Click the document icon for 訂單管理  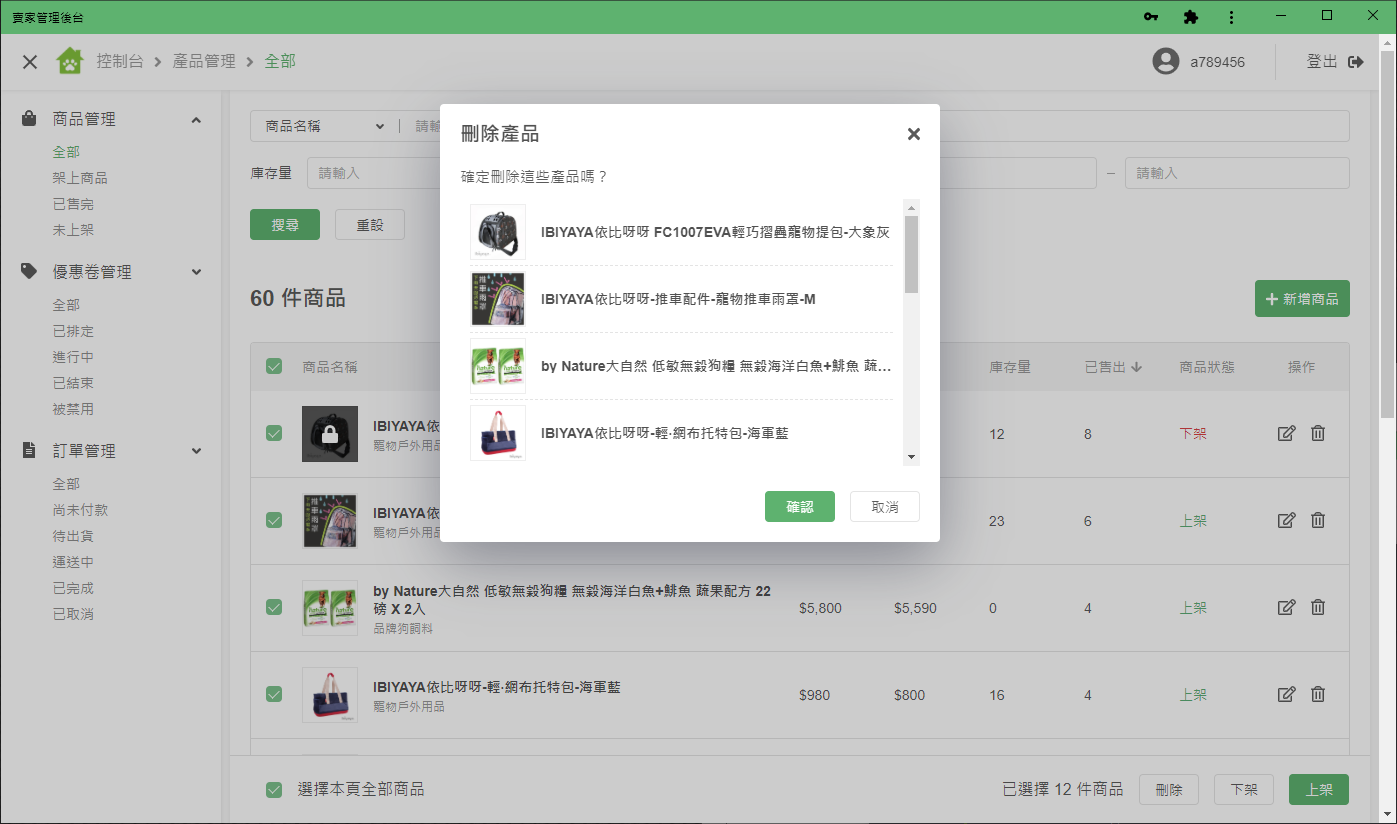point(30,450)
